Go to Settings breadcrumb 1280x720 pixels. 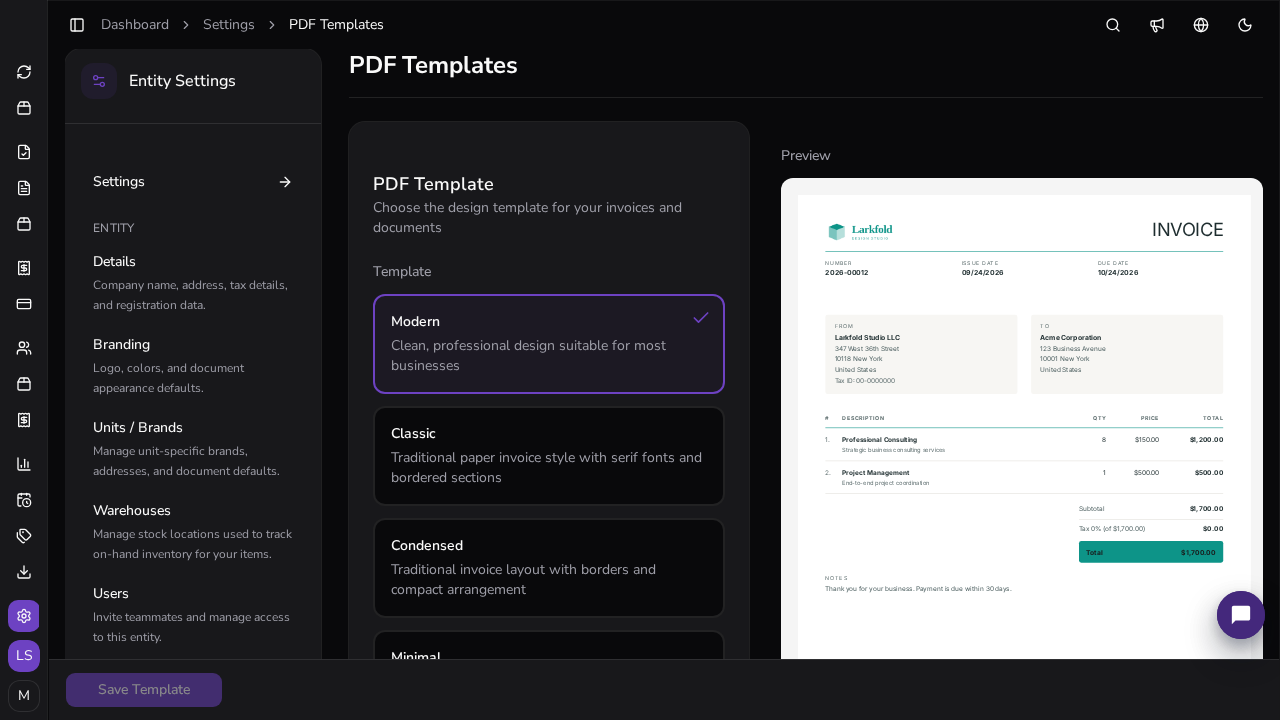point(229,25)
